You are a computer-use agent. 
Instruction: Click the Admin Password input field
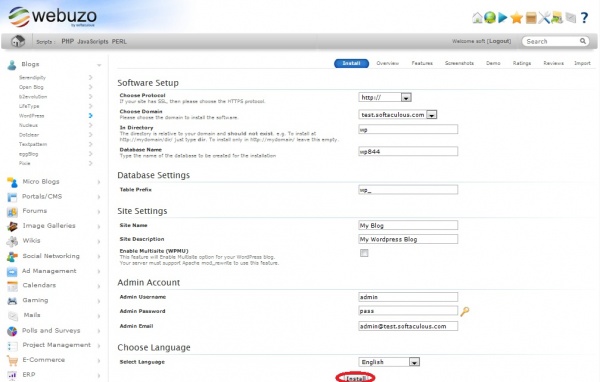coord(408,311)
